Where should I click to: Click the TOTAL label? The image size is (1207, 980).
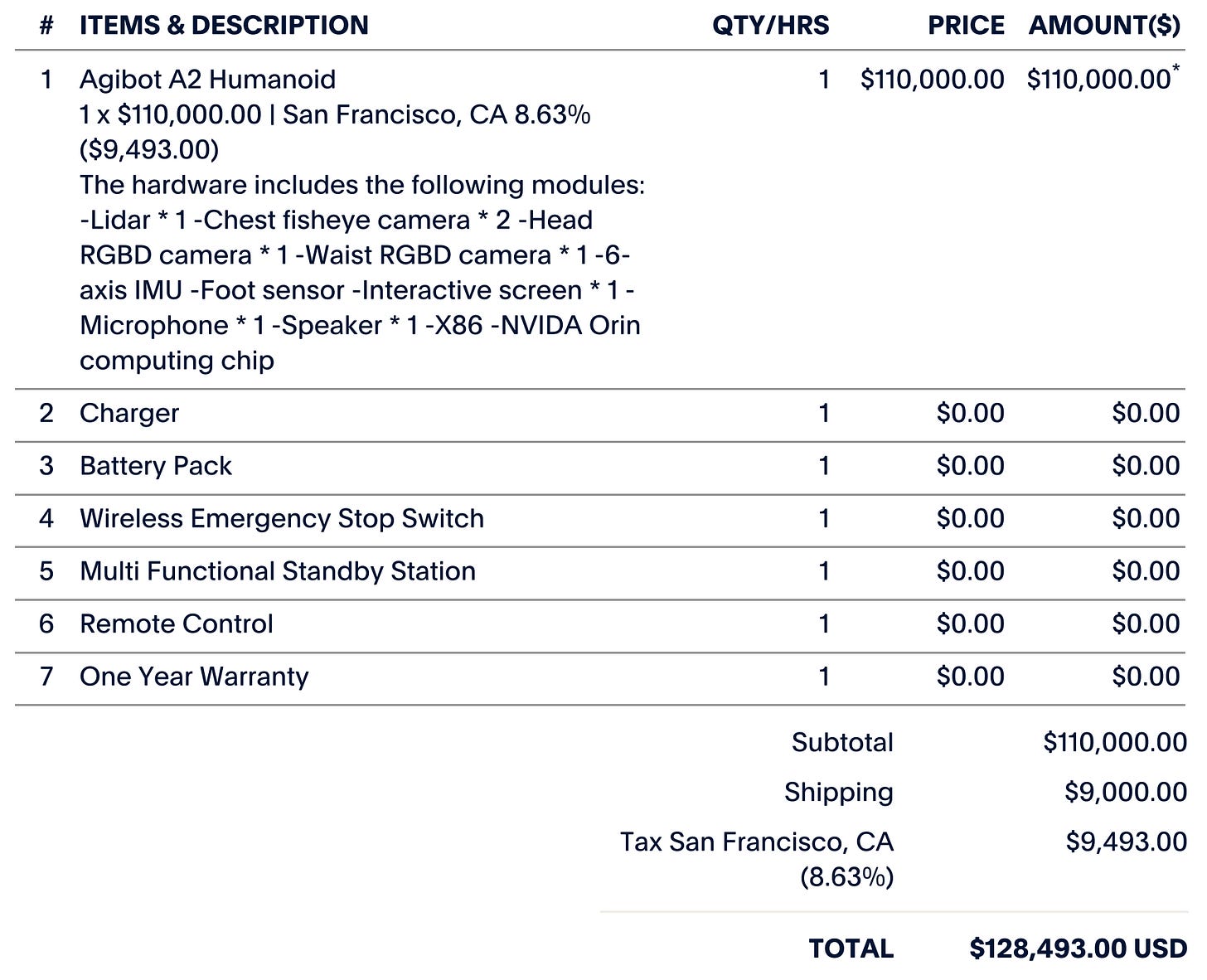click(x=851, y=948)
